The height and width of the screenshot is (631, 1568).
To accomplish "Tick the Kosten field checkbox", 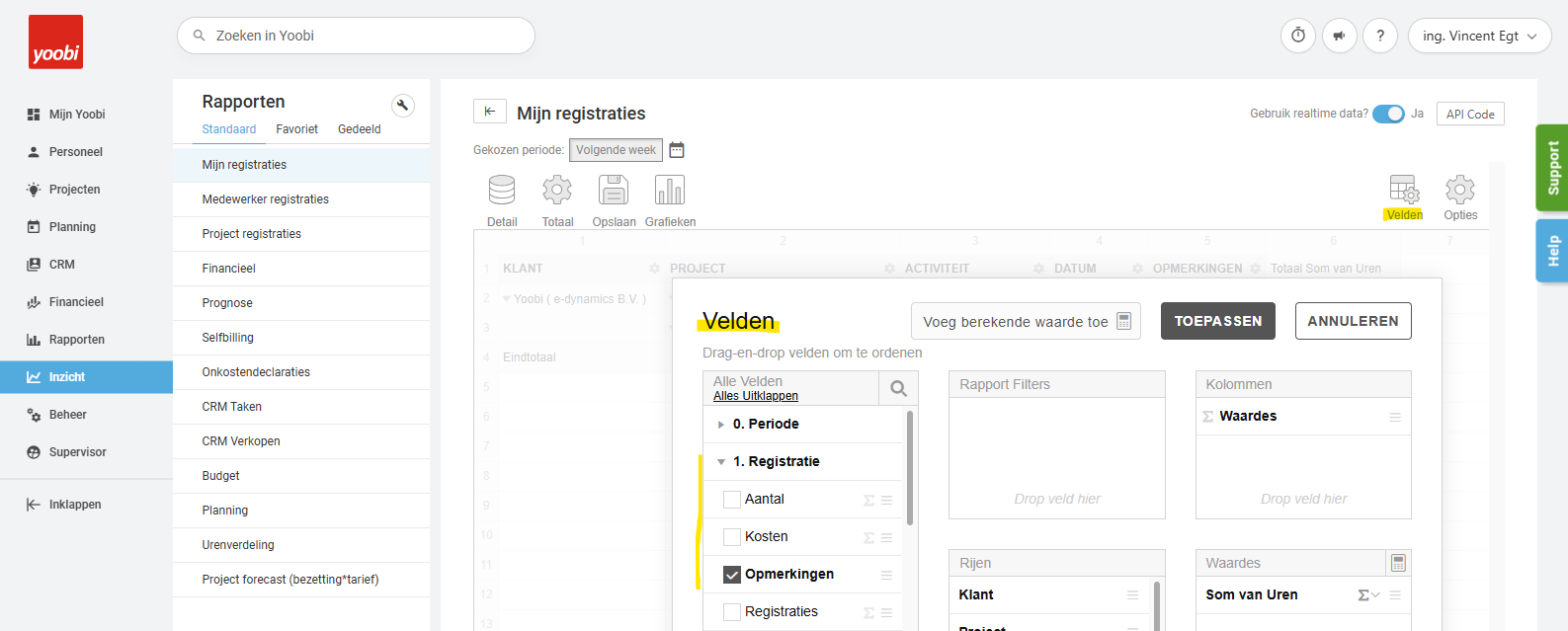I will click(732, 537).
